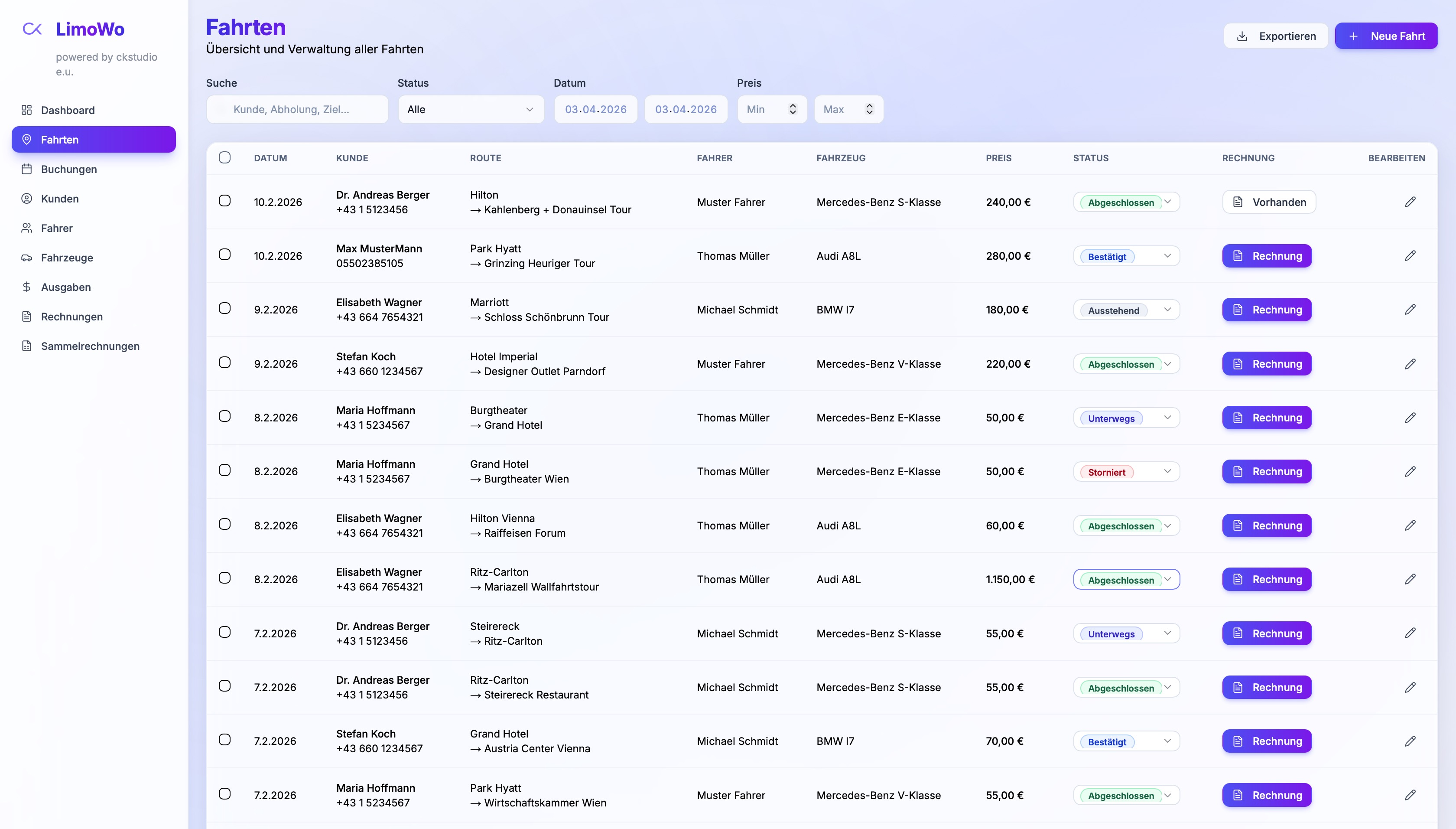1456x829 pixels.
Task: Change Unterwegs status of Burgtheater ride
Action: [1127, 418]
